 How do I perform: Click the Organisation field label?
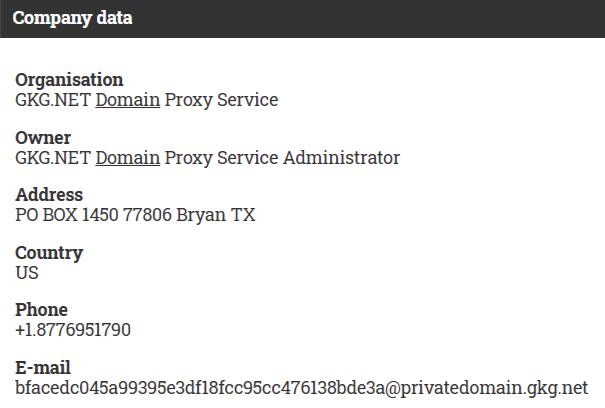coord(69,80)
